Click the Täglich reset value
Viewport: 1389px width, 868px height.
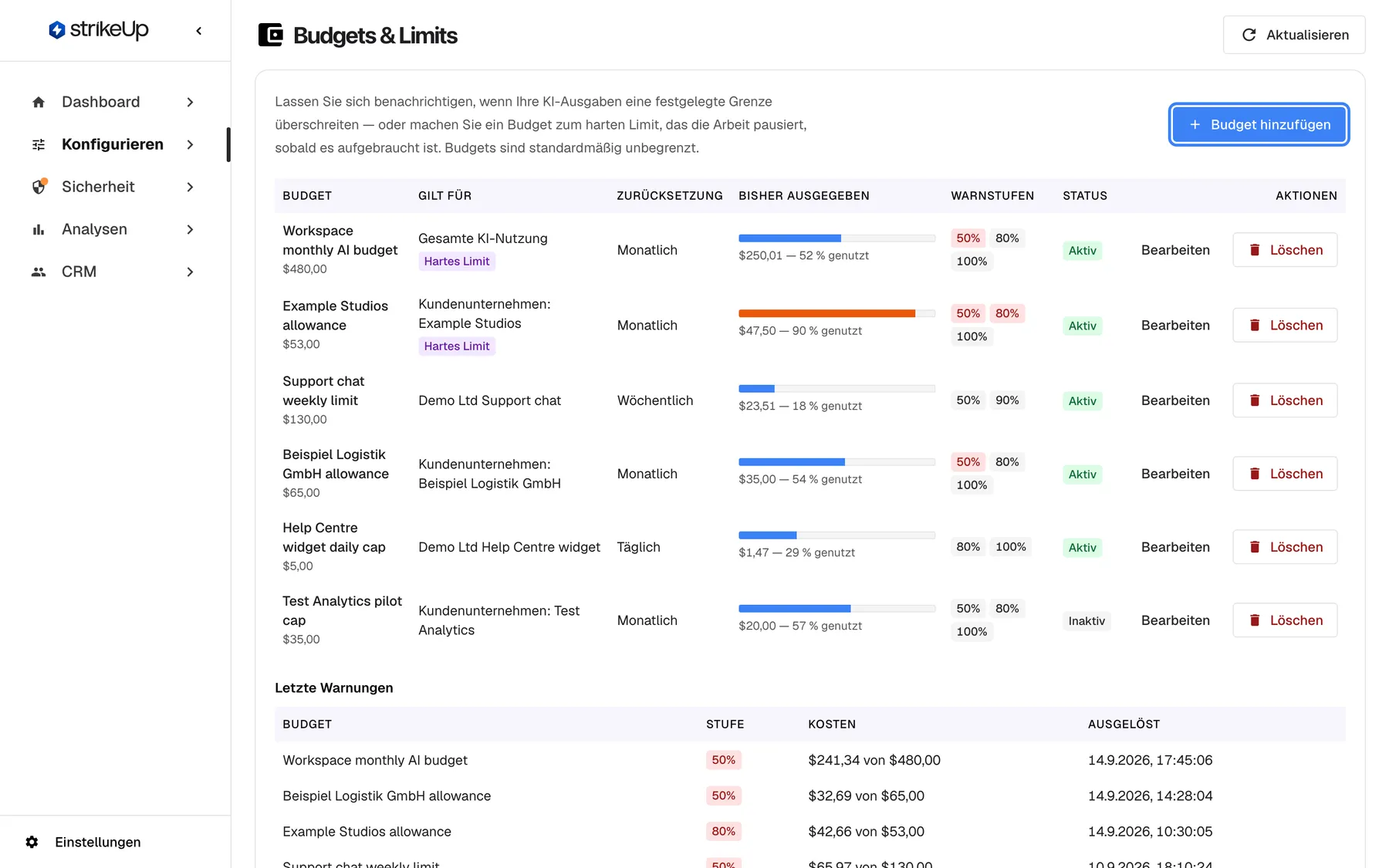[x=638, y=547]
